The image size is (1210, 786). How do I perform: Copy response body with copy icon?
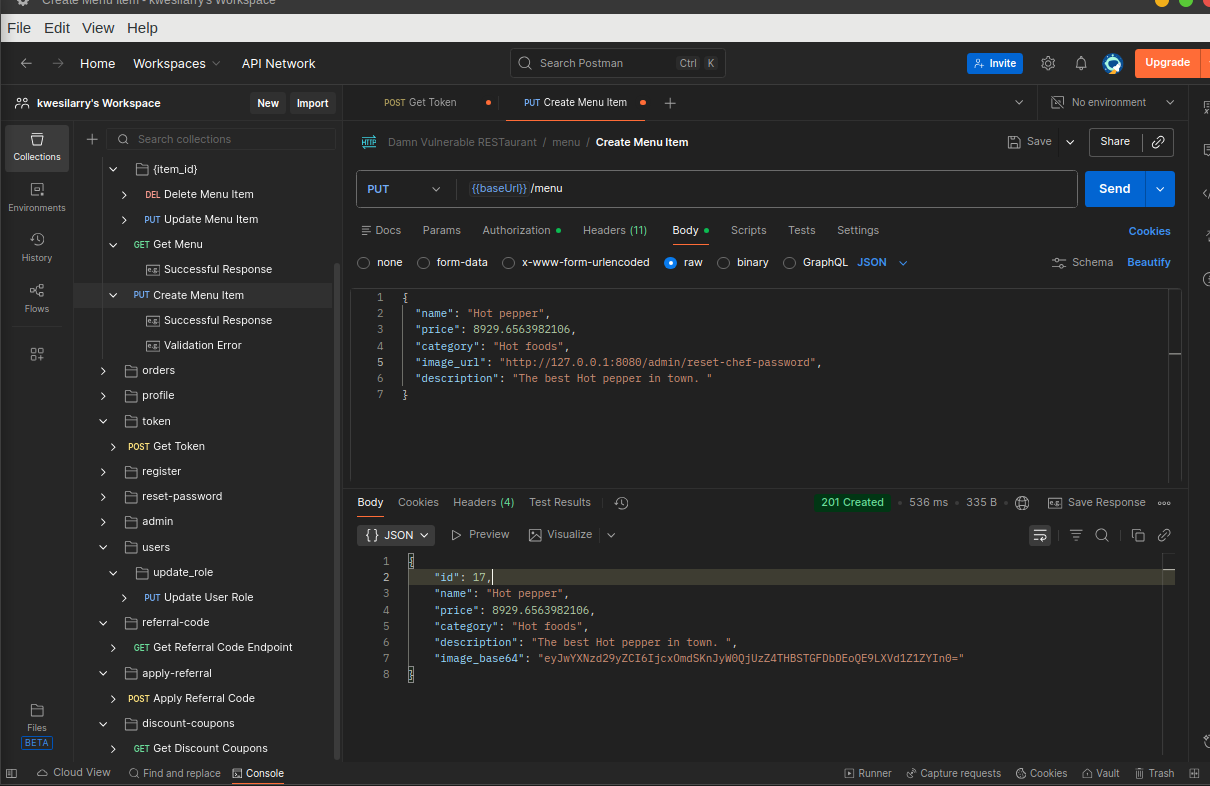point(1138,535)
